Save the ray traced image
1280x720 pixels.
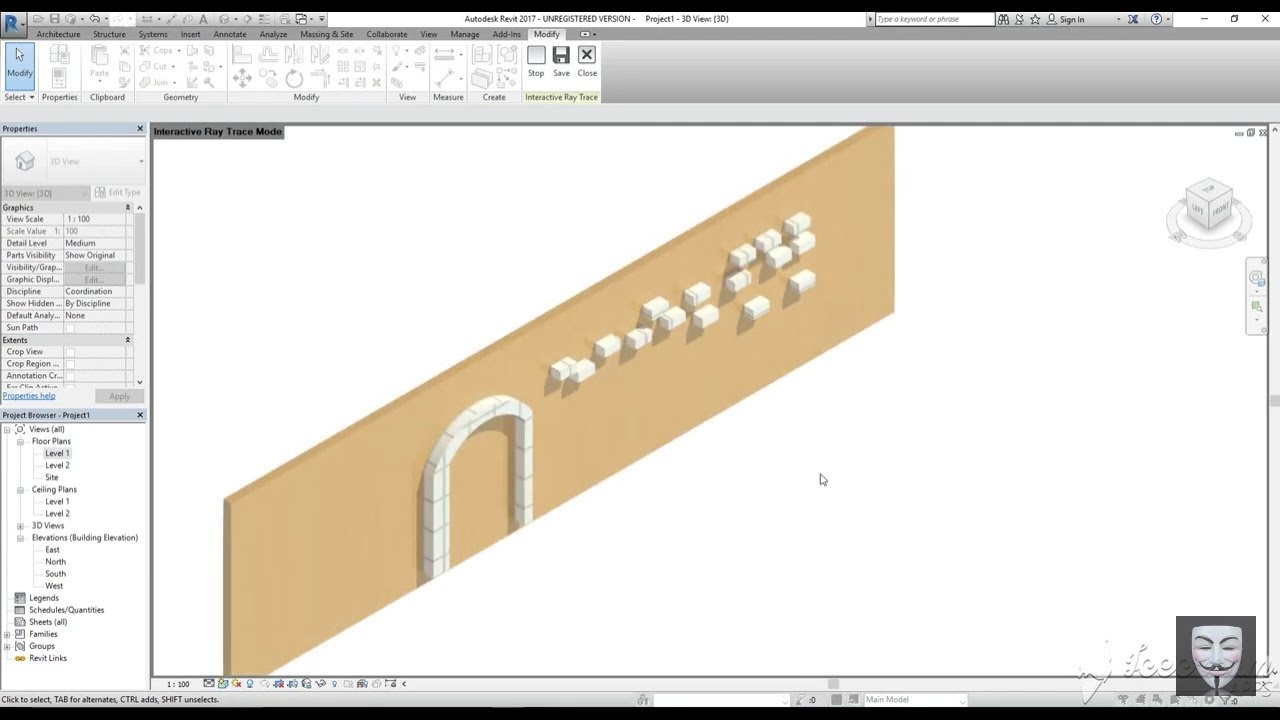pos(561,60)
